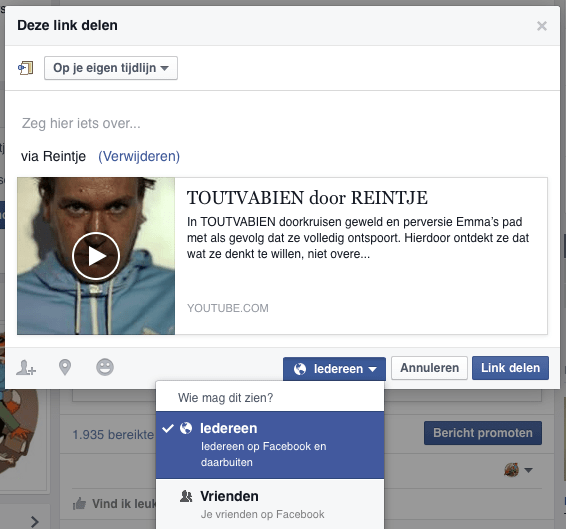
Task: Select Vrienden option in audience menu
Action: point(270,504)
